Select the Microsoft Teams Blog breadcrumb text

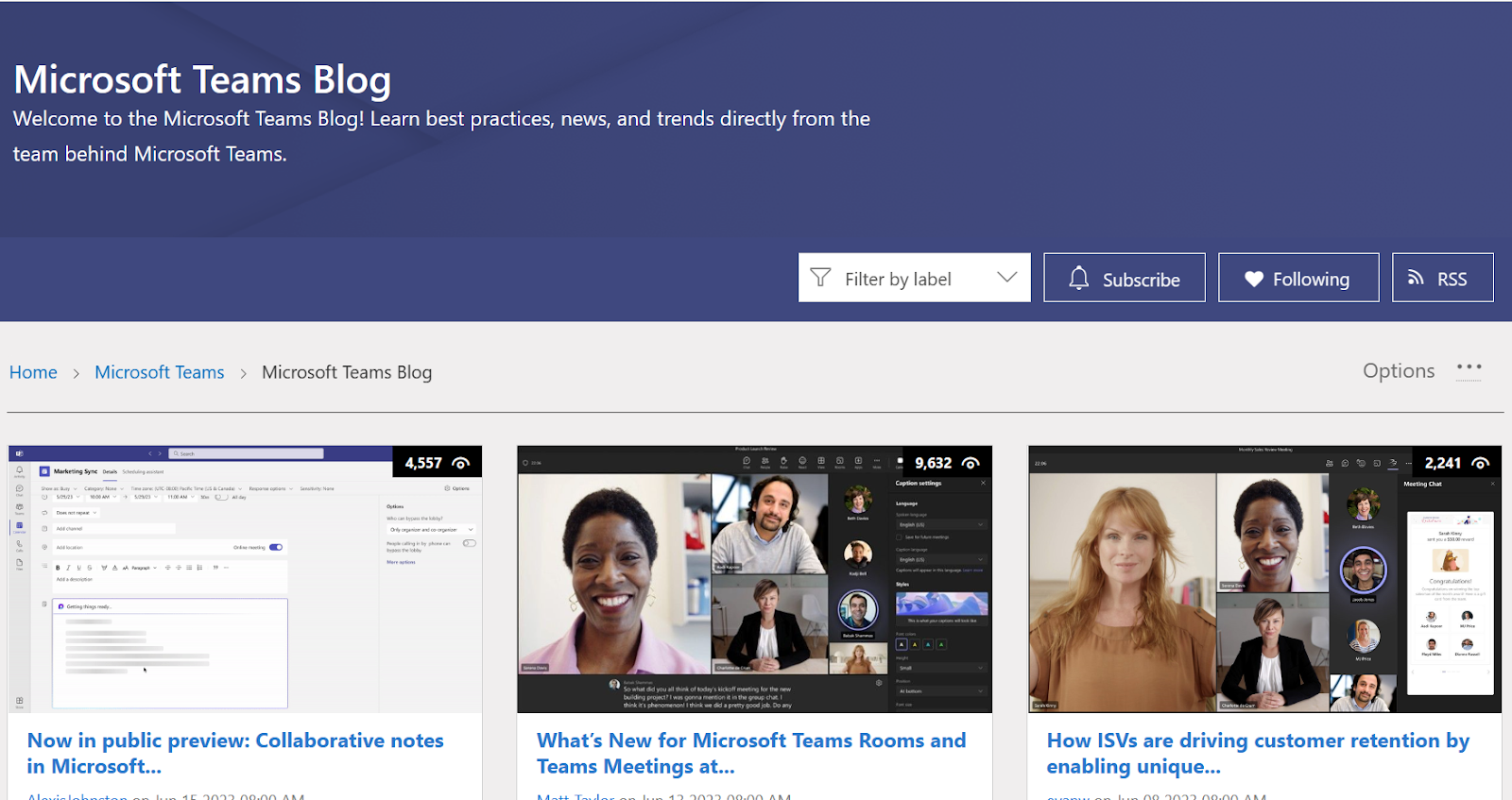(347, 372)
